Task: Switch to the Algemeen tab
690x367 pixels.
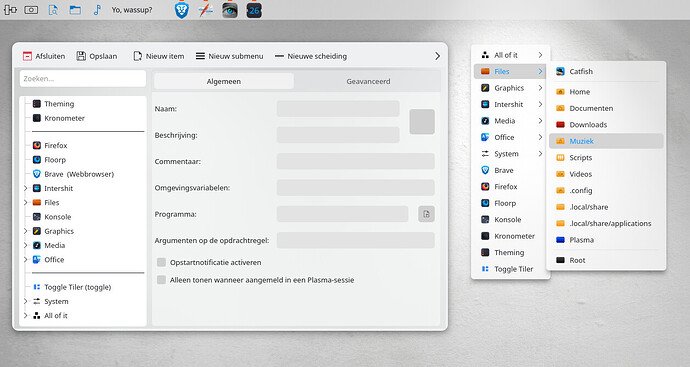Action: [224, 81]
